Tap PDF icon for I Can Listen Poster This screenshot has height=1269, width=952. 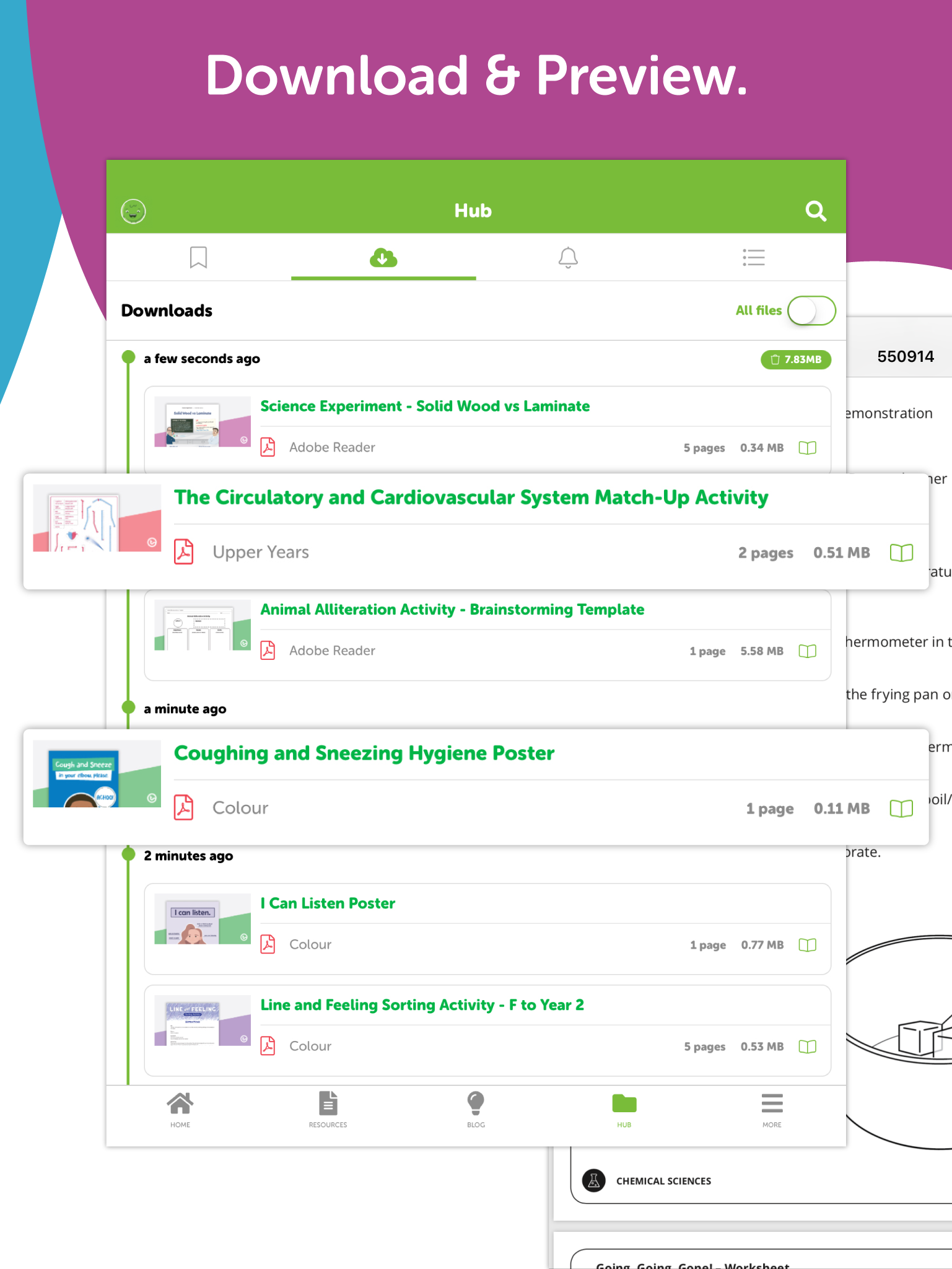pos(268,944)
